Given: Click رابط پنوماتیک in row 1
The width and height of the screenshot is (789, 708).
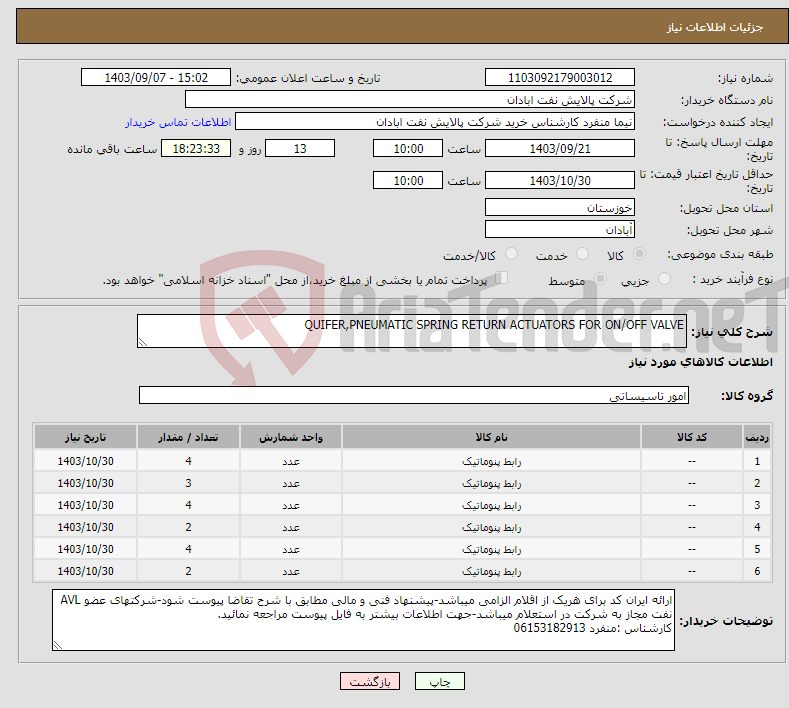Looking at the screenshot, I should coord(491,461).
